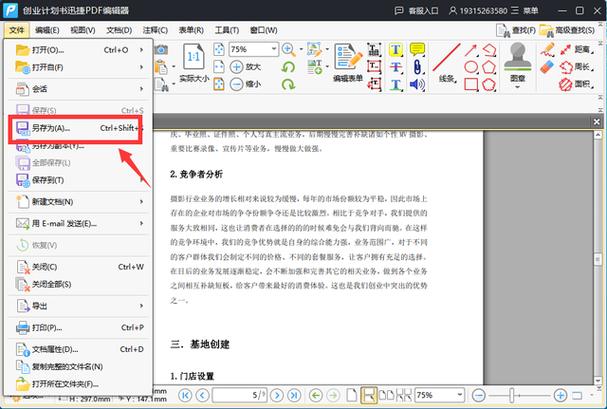Choose Close (关闭) Ctrl+W menu item
Image resolution: width=607 pixels, height=409 pixels.
[x=77, y=267]
